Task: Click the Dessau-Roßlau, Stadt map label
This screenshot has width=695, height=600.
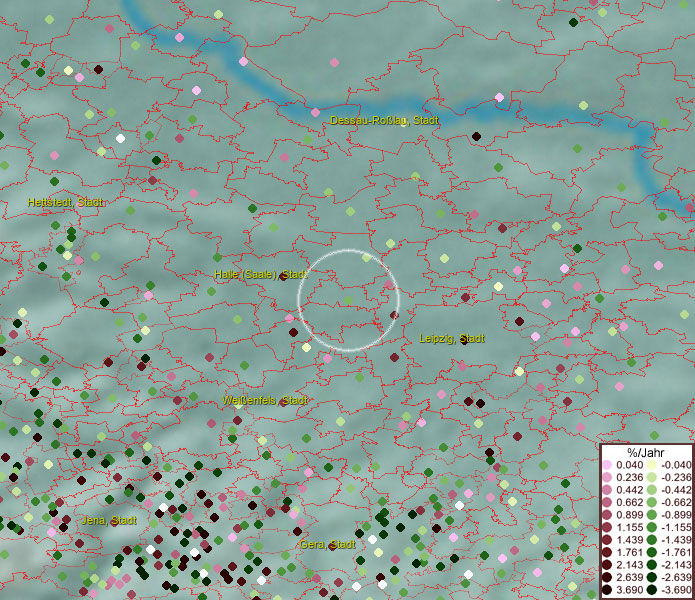Action: [x=385, y=120]
